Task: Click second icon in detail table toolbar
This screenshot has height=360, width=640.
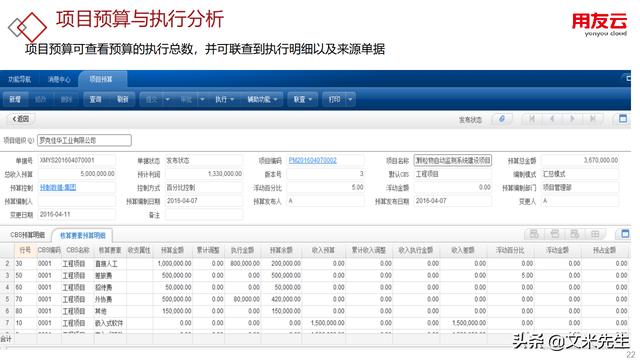Action: click(x=554, y=234)
